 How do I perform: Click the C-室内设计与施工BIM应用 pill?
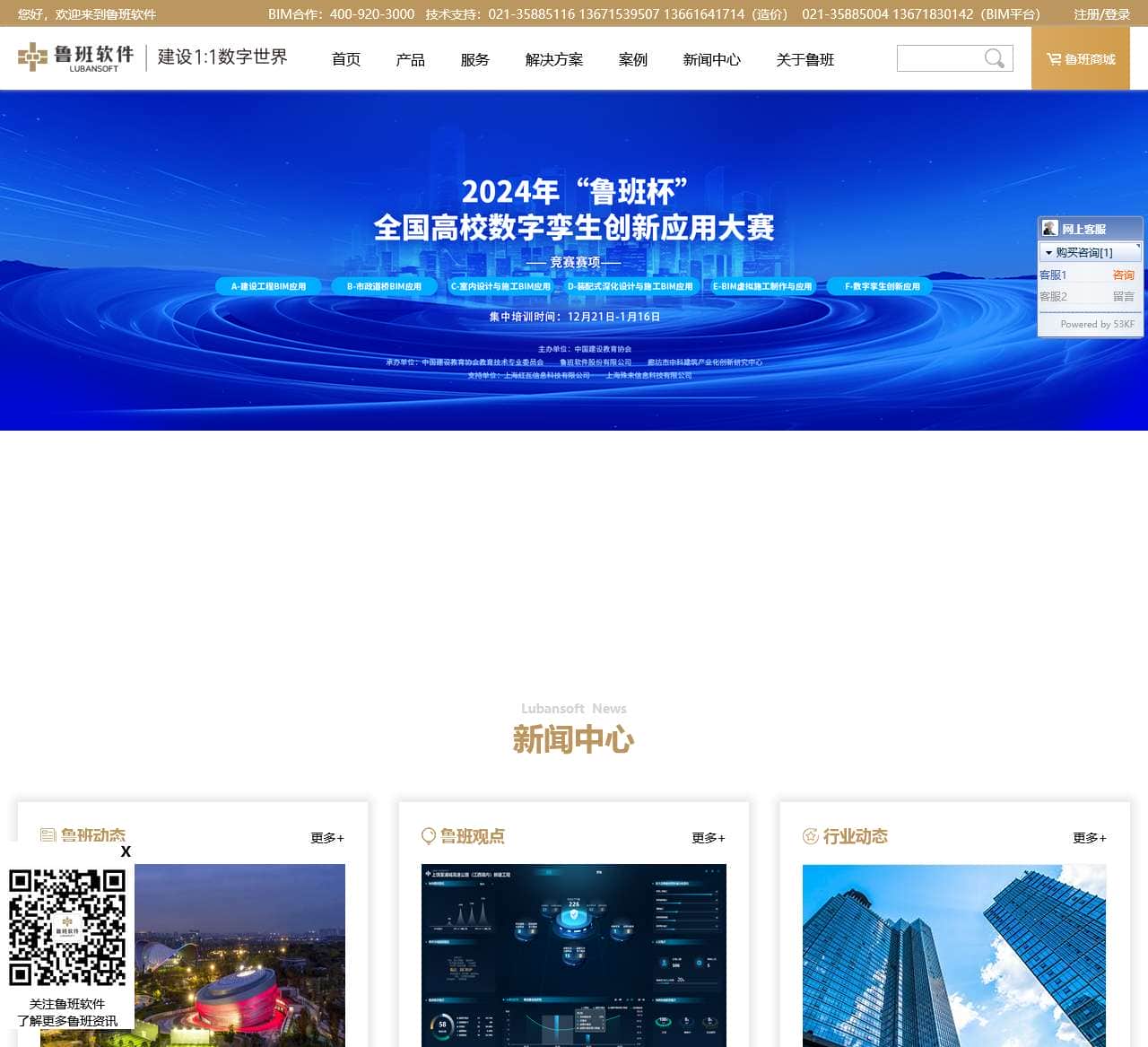point(500,286)
